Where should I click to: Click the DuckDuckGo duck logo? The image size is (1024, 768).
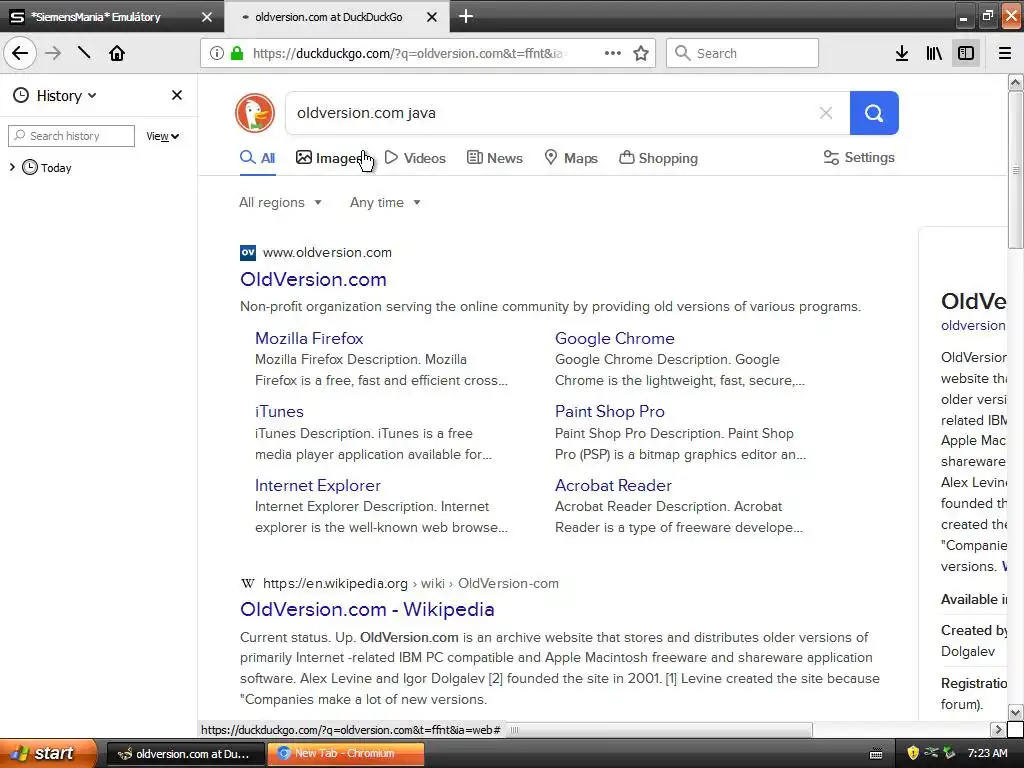tap(255, 113)
